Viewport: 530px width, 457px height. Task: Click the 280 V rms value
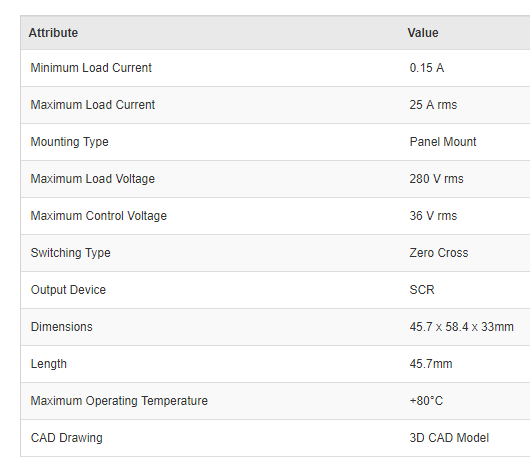(x=436, y=179)
